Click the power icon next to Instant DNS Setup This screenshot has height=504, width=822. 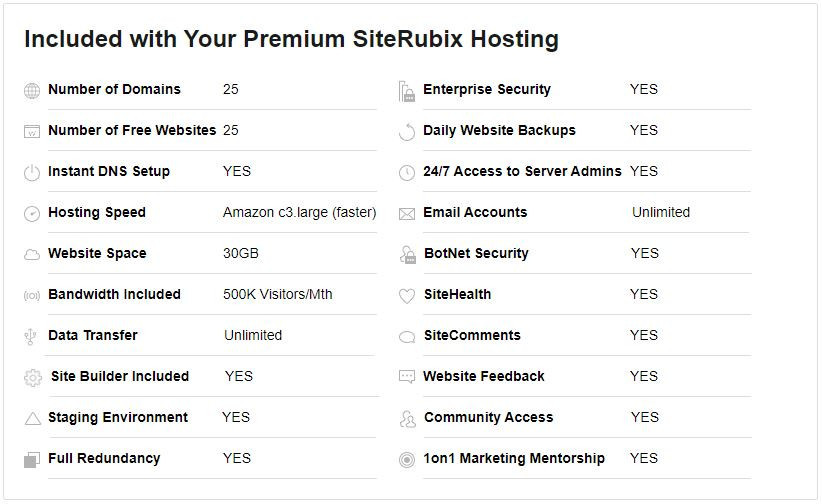click(32, 173)
